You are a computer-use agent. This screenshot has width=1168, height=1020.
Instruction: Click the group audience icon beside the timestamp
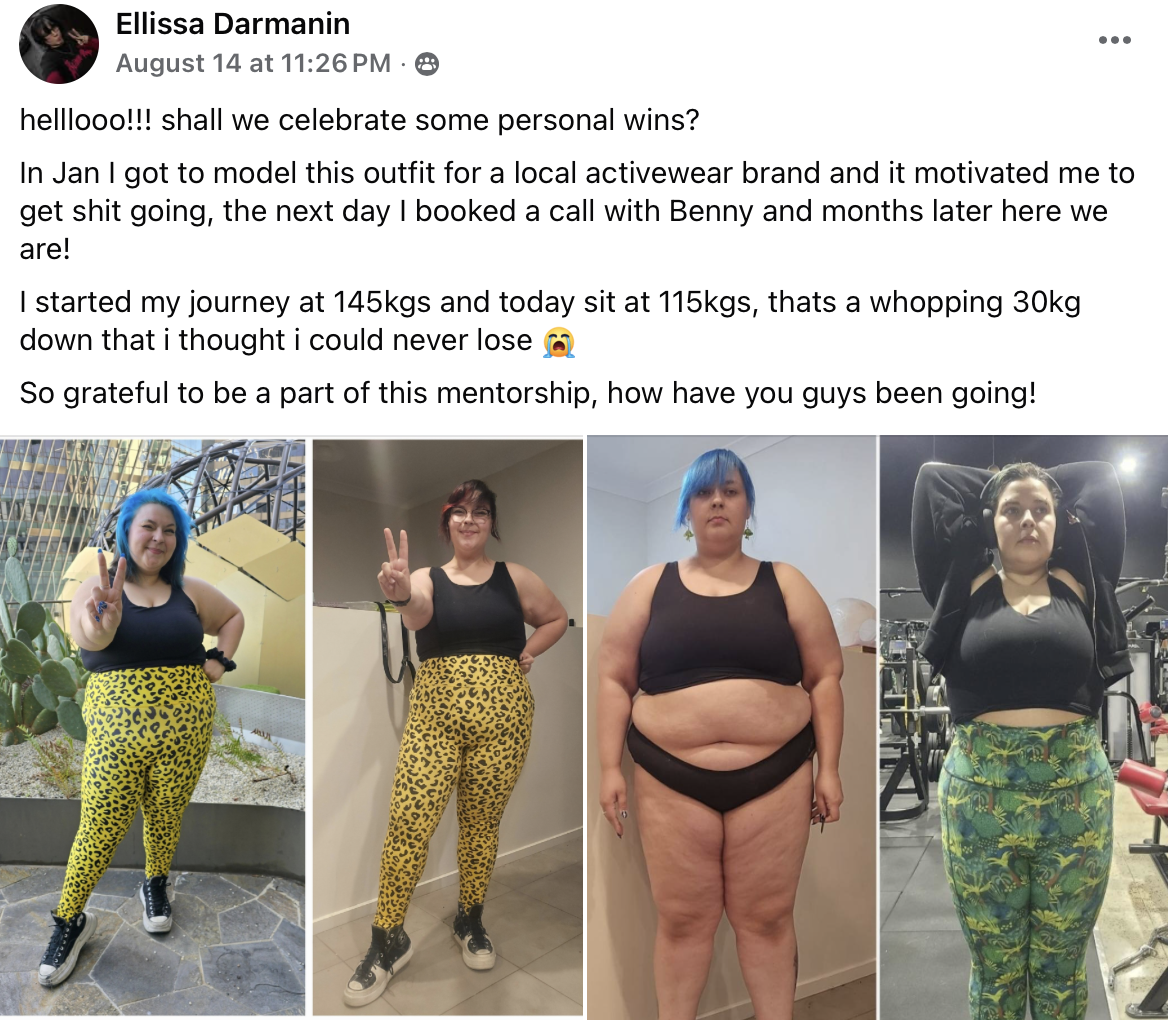coord(426,64)
